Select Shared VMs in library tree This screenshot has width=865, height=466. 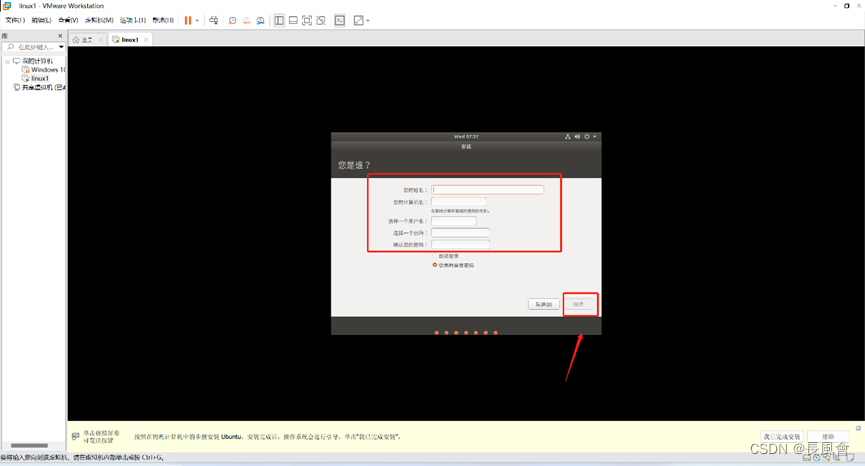tap(39, 87)
